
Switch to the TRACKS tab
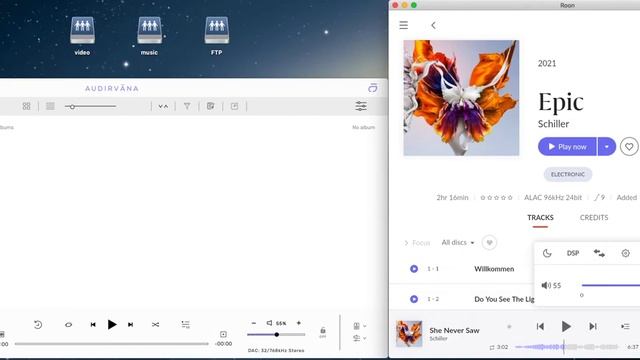540,218
